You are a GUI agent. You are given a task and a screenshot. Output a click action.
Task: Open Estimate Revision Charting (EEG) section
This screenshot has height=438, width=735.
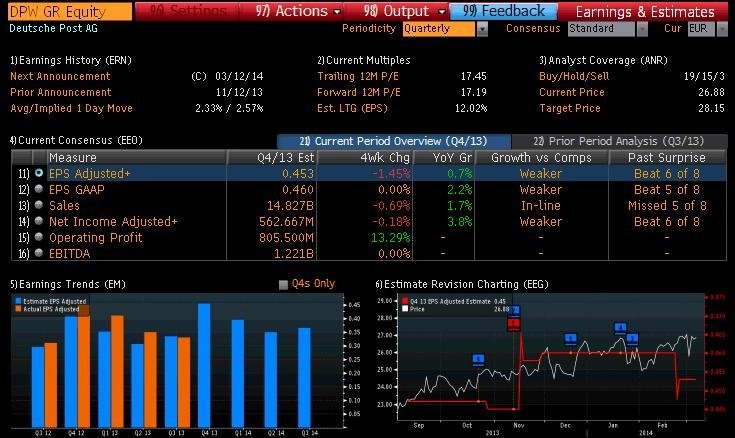[462, 284]
